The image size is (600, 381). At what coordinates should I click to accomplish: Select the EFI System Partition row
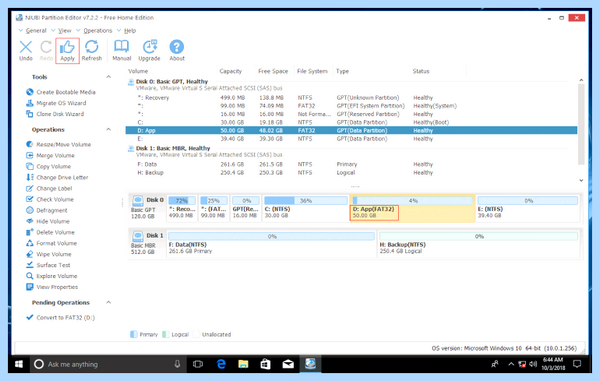point(351,106)
